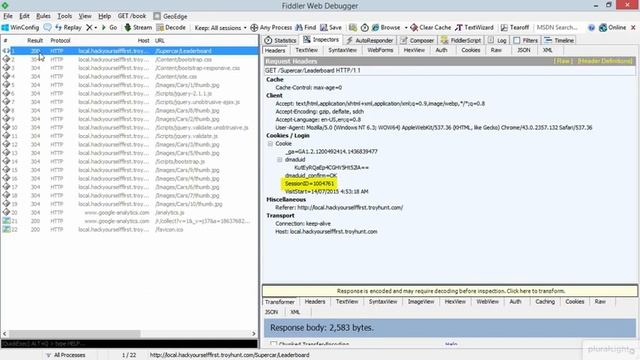Toggle Stream mode
640x360 pixels.
pyautogui.click(x=138, y=27)
